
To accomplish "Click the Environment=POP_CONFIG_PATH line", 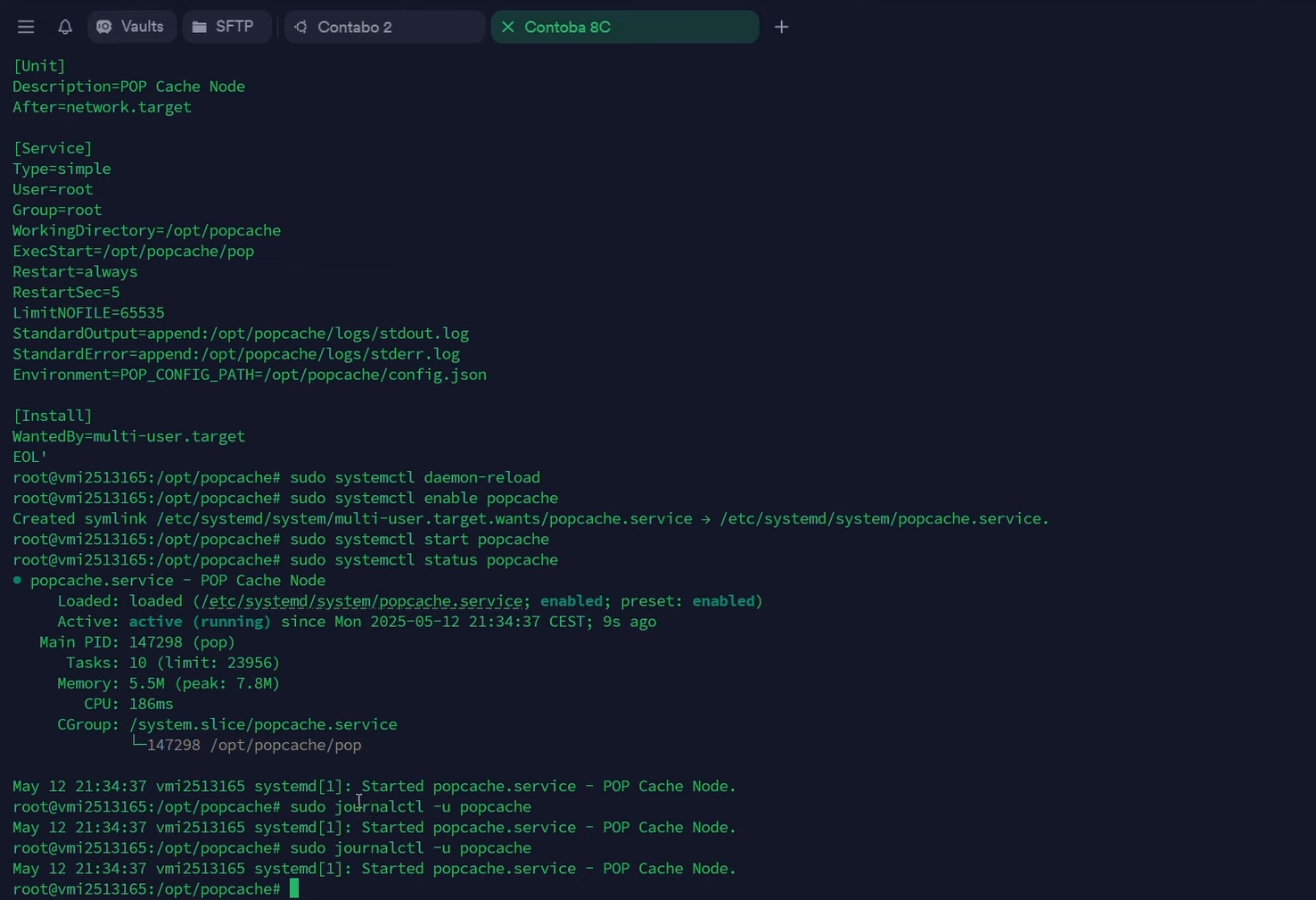I will (250, 375).
